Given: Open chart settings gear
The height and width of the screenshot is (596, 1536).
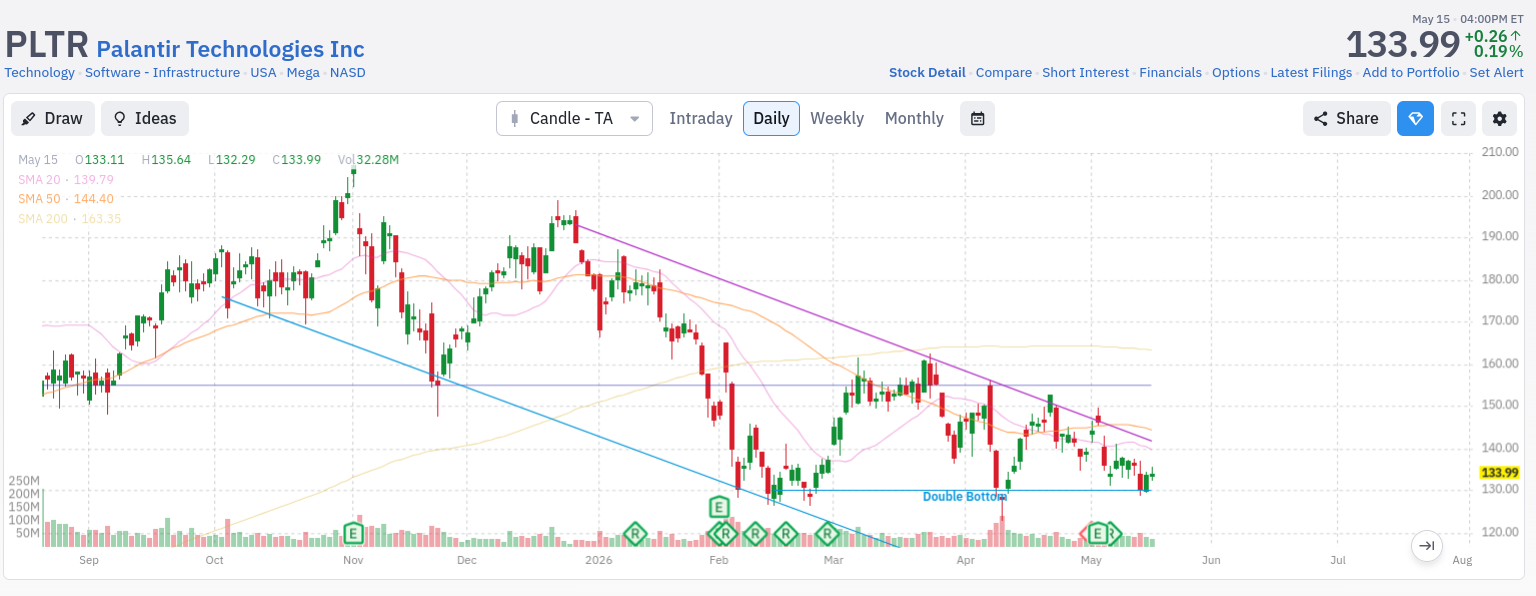Looking at the screenshot, I should 1499,118.
